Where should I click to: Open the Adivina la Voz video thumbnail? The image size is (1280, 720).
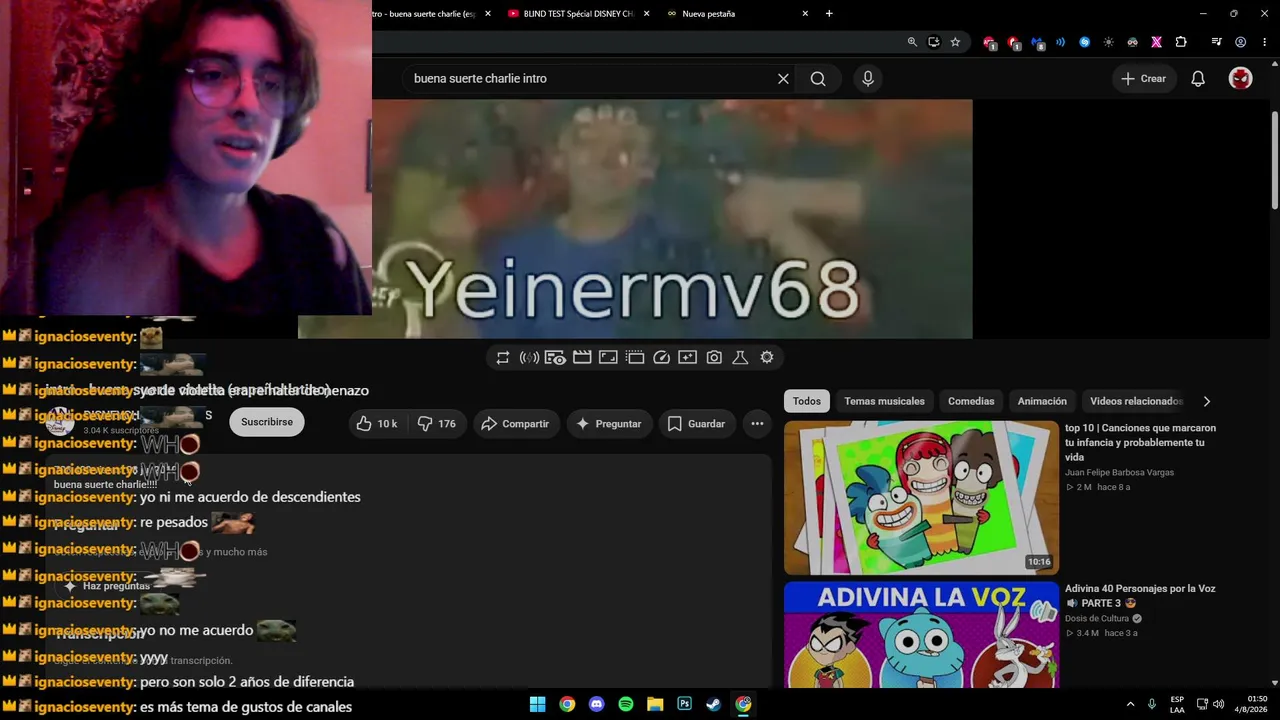pos(921,634)
